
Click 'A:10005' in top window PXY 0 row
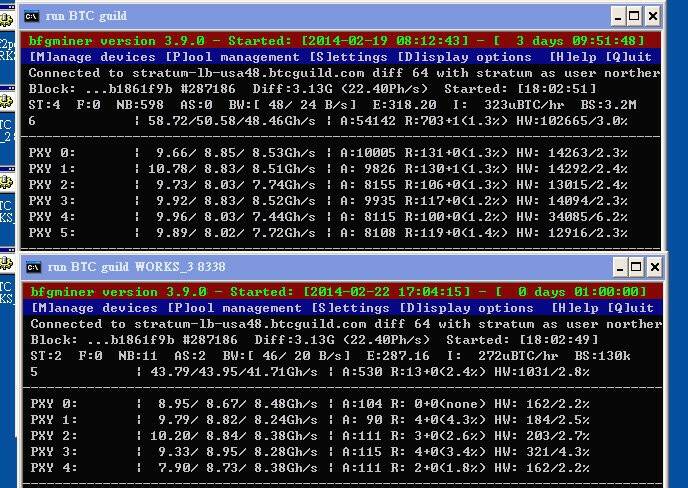[368, 153]
